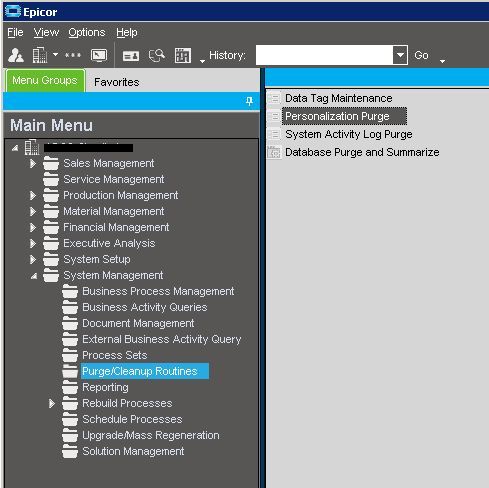
Task: Click the pin icon on menu panel
Action: pyautogui.click(x=249, y=101)
